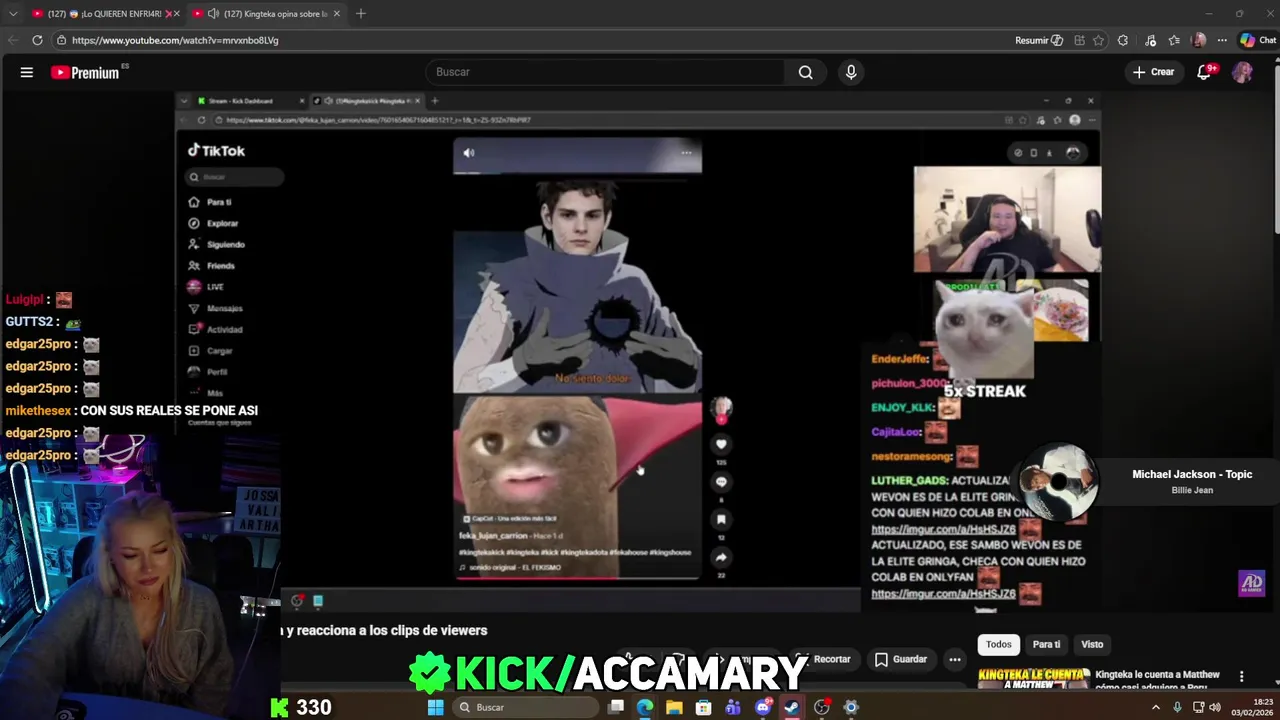Open LIVE in TikTok sidebar
1280x720 pixels.
pos(206,286)
